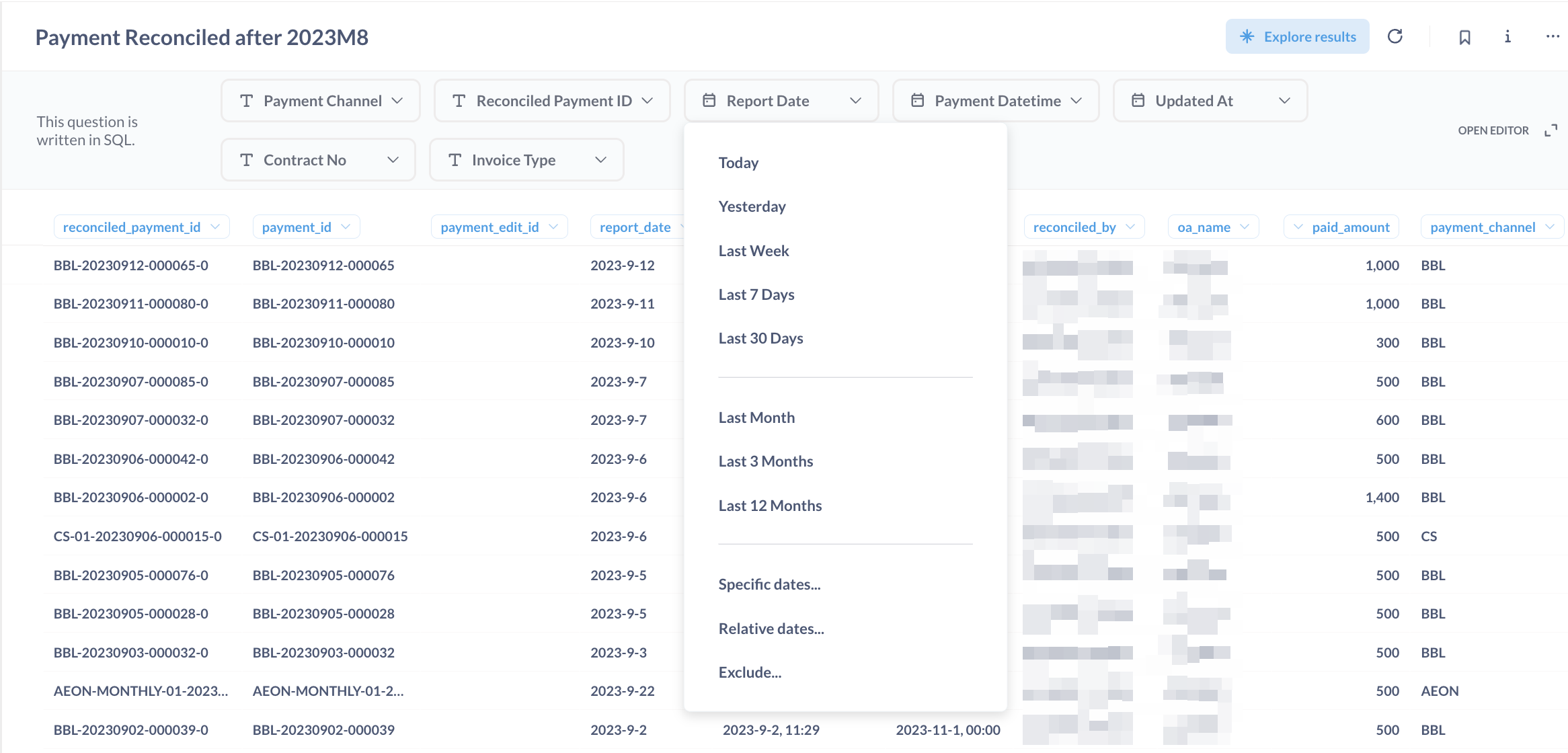Click the calendar icon in the Updated At filter
1568x753 pixels.
[1138, 101]
